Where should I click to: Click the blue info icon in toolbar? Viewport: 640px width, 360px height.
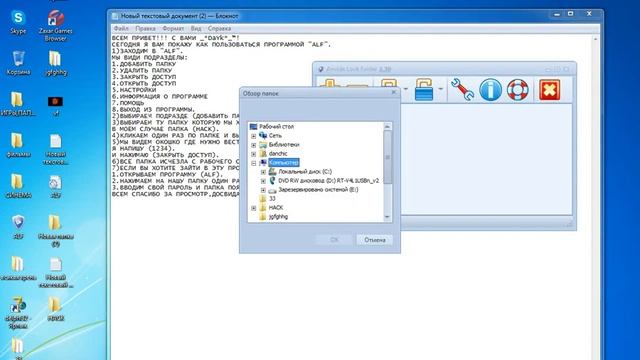click(x=490, y=89)
